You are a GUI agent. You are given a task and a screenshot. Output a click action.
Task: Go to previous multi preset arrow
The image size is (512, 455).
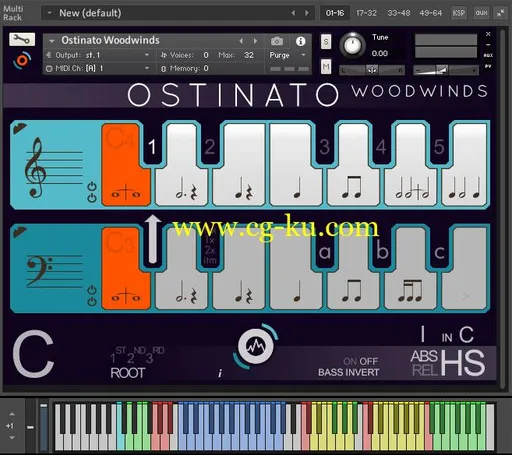pos(293,13)
